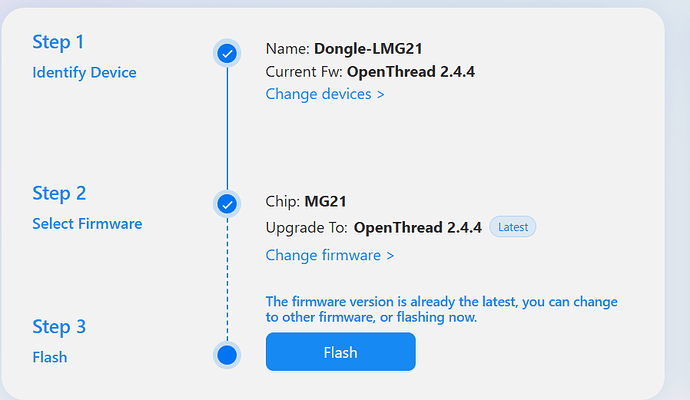Click the Identify Device step label
The image size is (690, 400).
[x=84, y=72]
